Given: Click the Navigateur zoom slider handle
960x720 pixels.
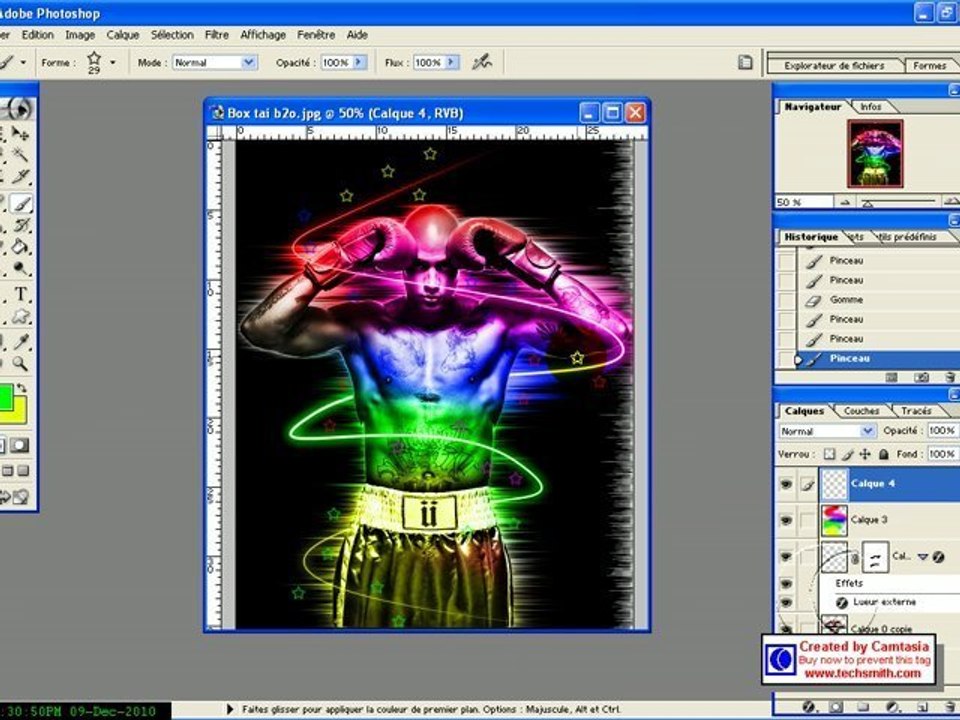Looking at the screenshot, I should coord(868,203).
